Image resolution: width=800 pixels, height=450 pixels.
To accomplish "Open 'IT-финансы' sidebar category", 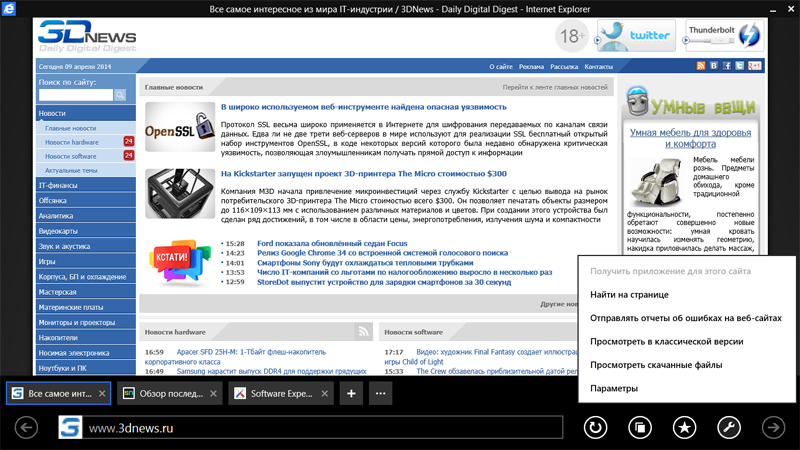I will pos(86,185).
